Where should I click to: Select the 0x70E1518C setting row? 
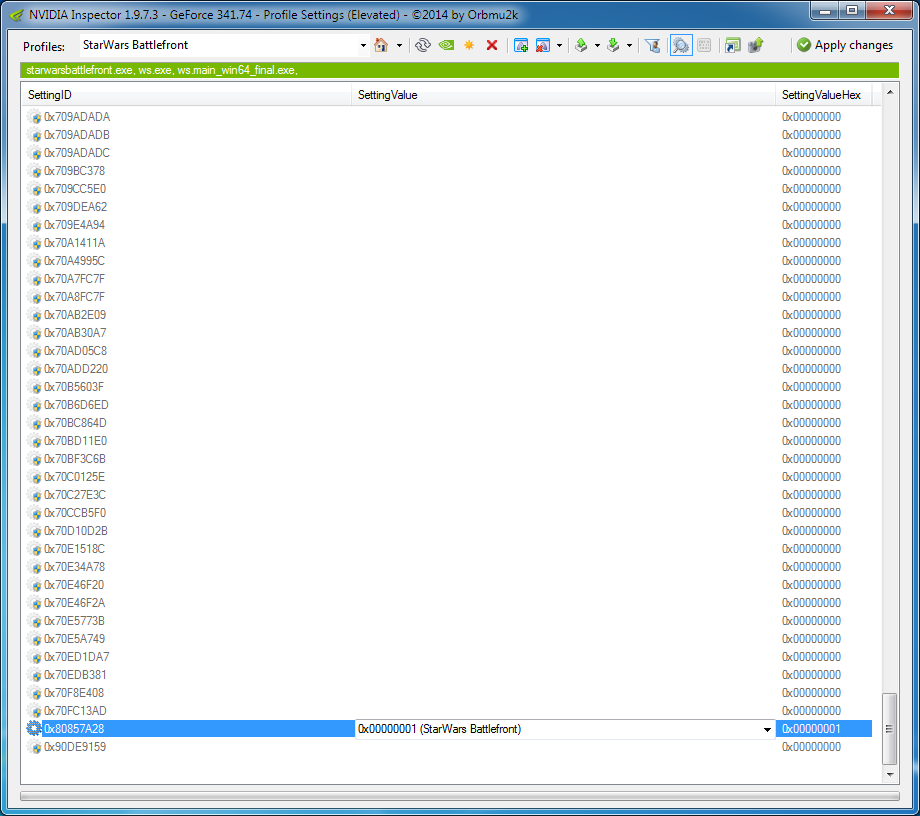(449, 548)
